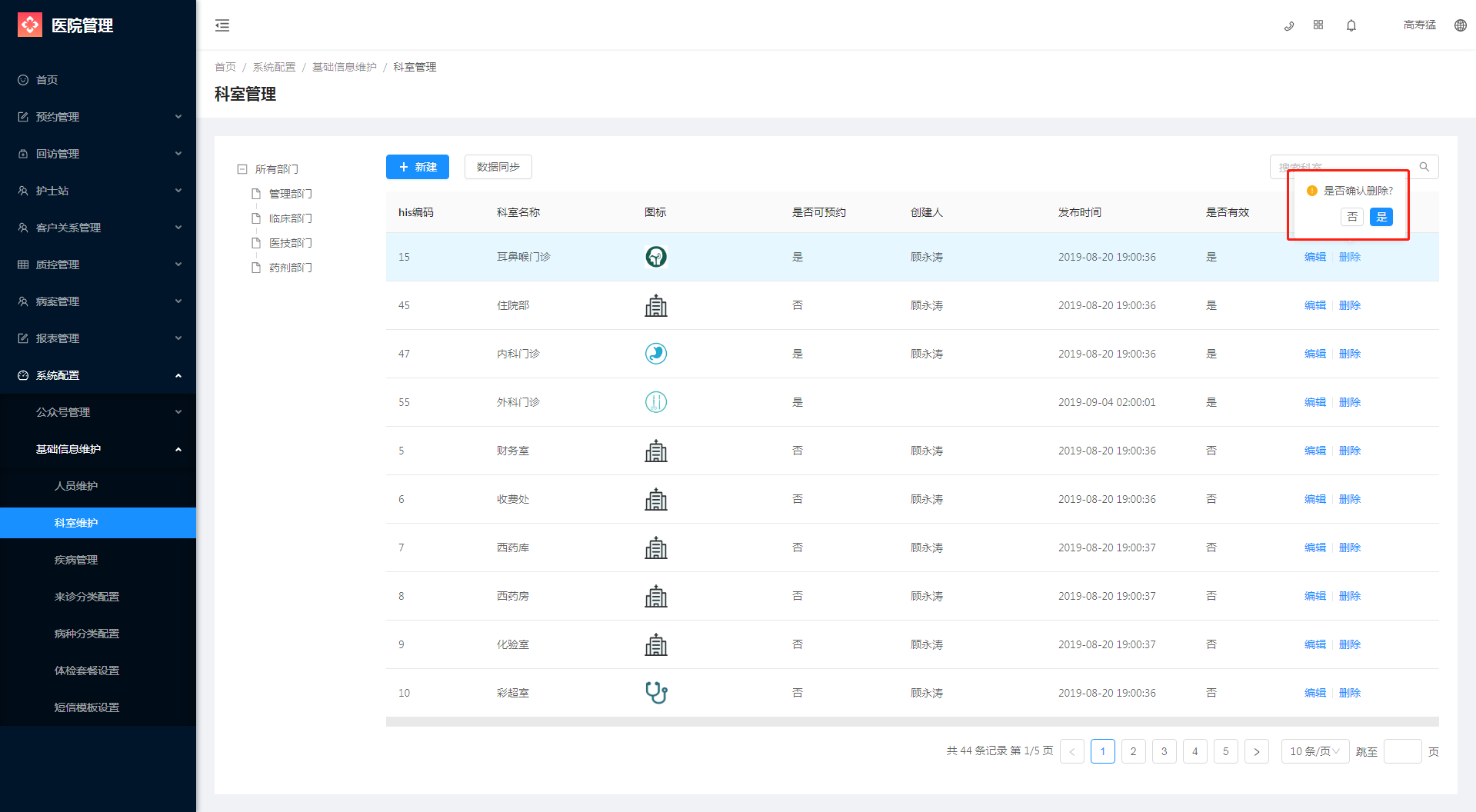Expand the 回访管理 sidebar menu
This screenshot has height=812, width=1476.
[98, 154]
